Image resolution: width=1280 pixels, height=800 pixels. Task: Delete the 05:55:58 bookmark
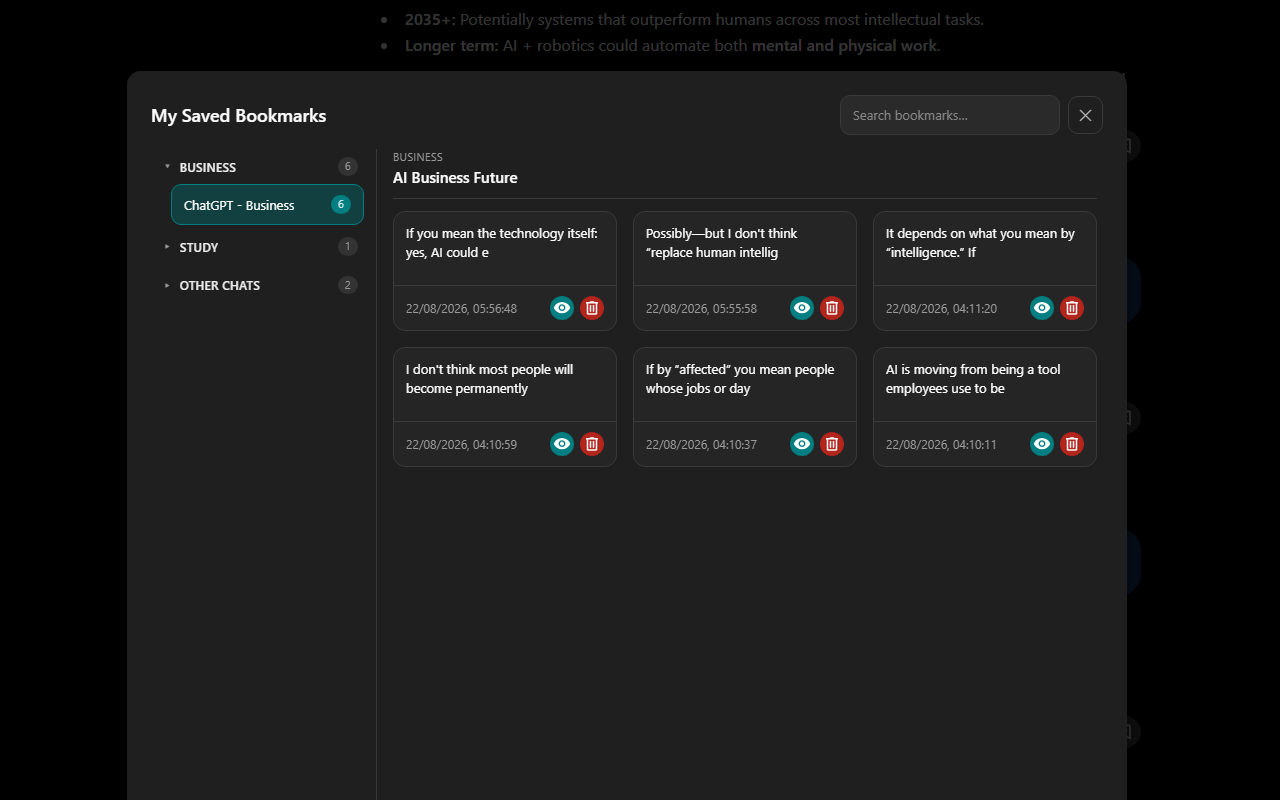coord(832,308)
